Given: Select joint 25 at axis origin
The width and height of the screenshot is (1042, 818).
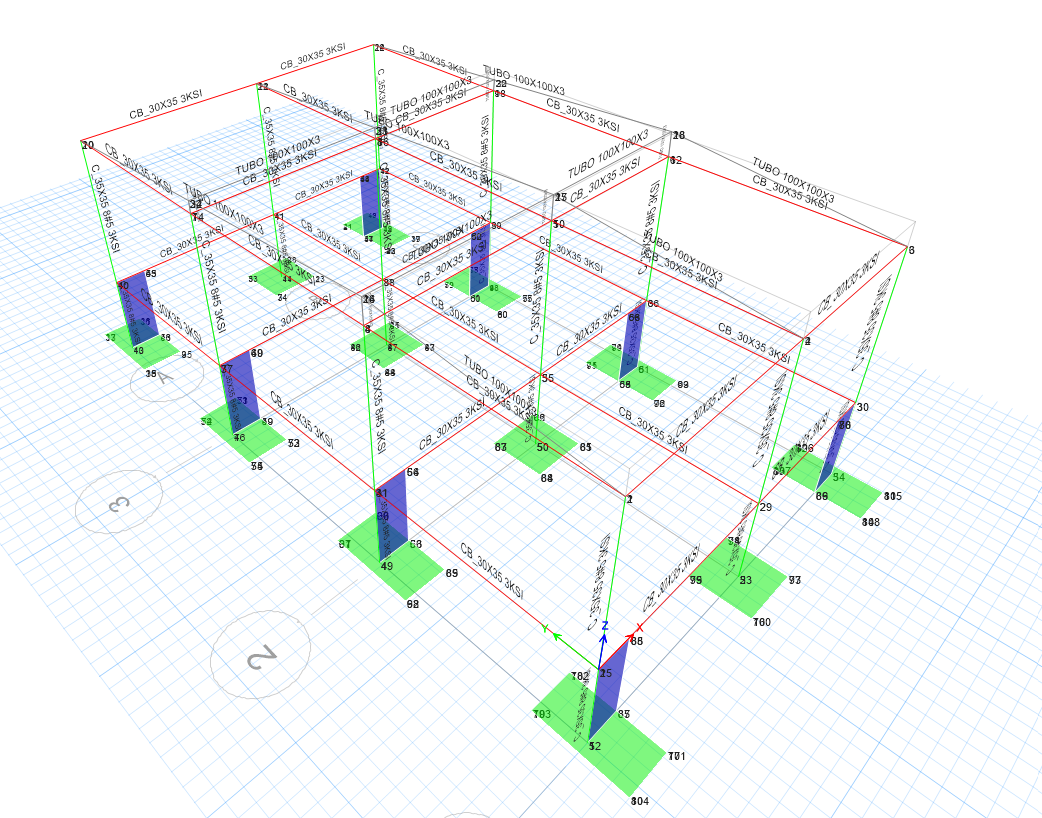Looking at the screenshot, I should (x=605, y=673).
